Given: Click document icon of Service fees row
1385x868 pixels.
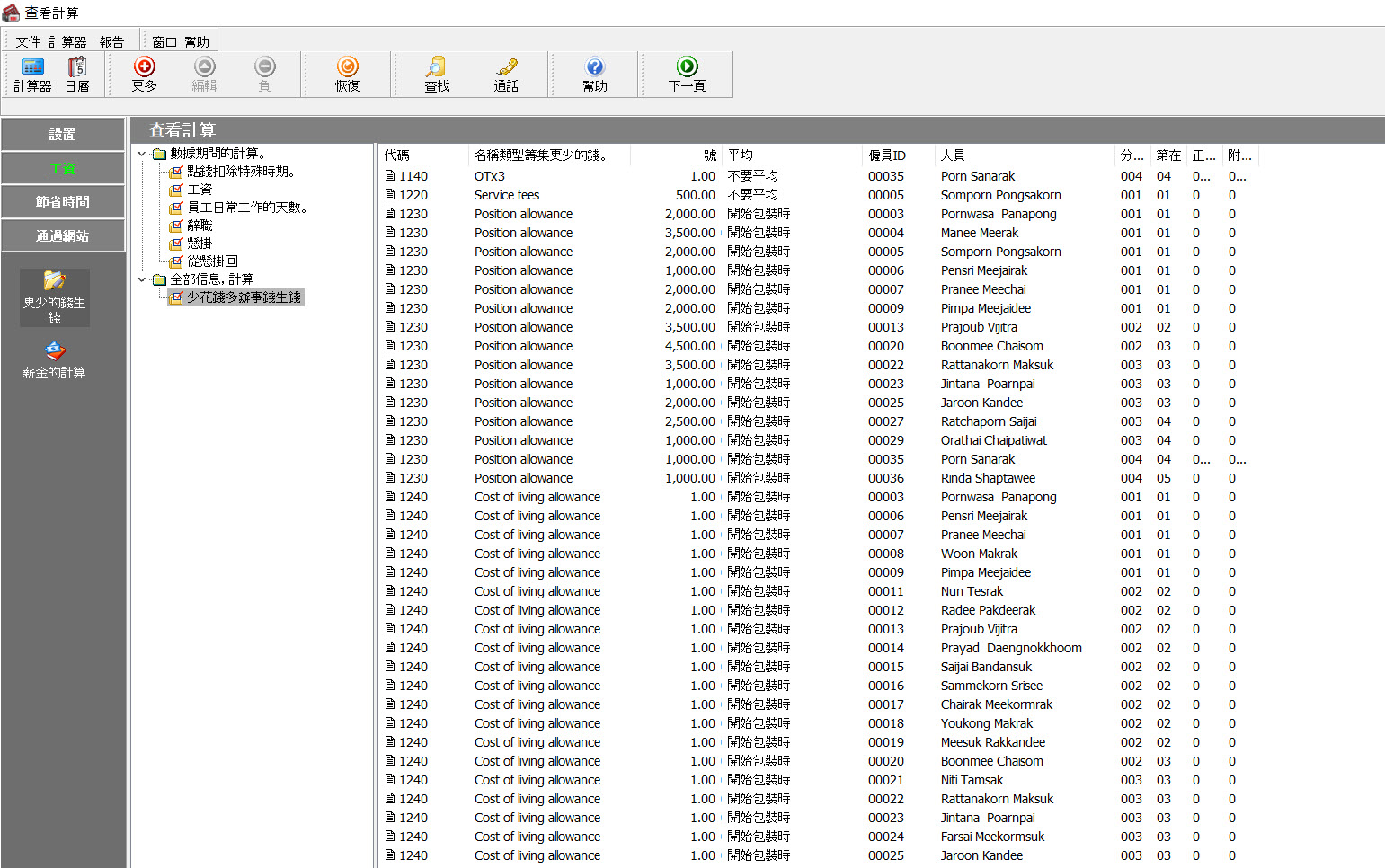Looking at the screenshot, I should (x=390, y=195).
